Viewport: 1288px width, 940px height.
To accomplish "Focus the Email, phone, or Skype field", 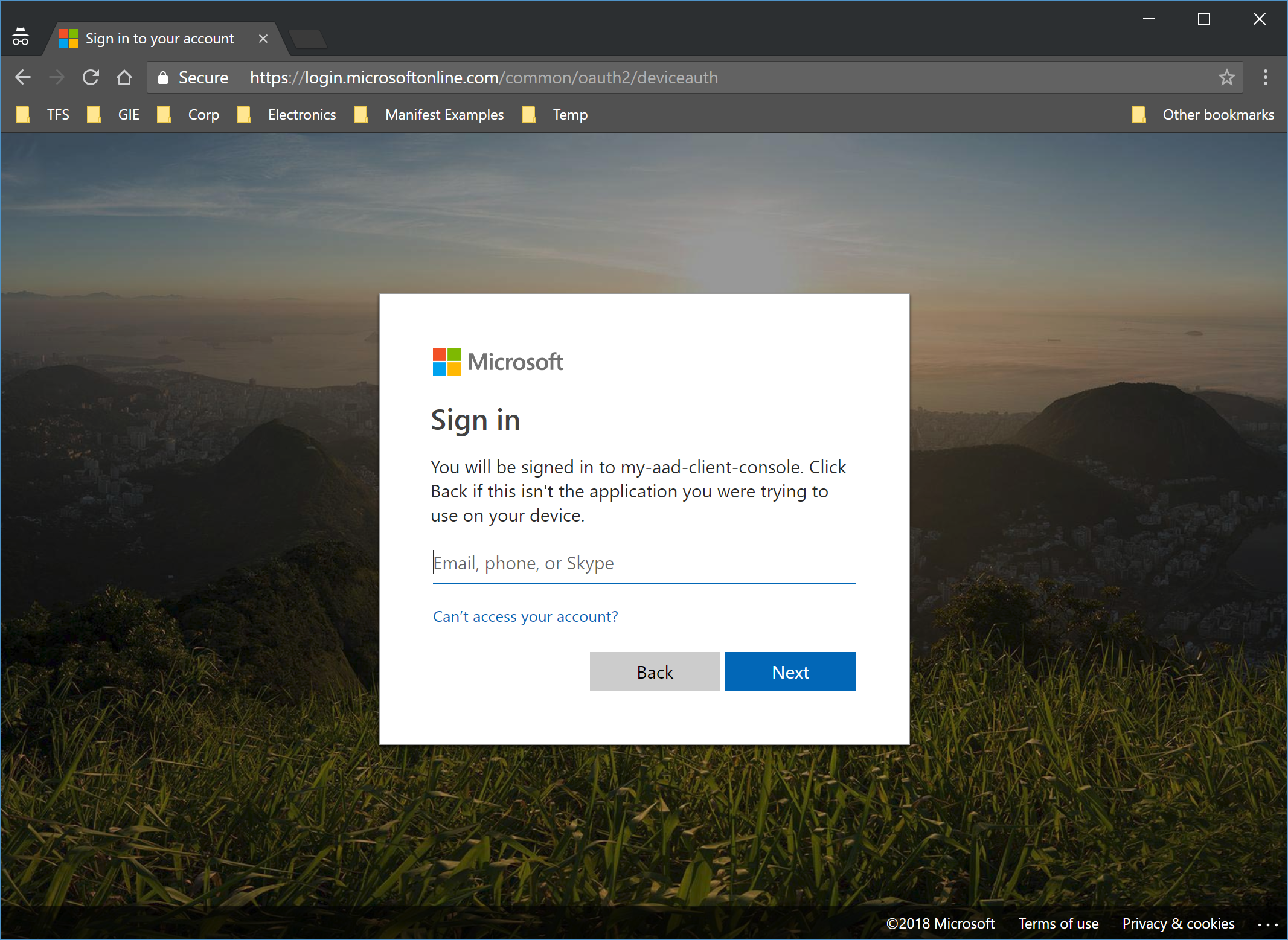I will pyautogui.click(x=644, y=563).
